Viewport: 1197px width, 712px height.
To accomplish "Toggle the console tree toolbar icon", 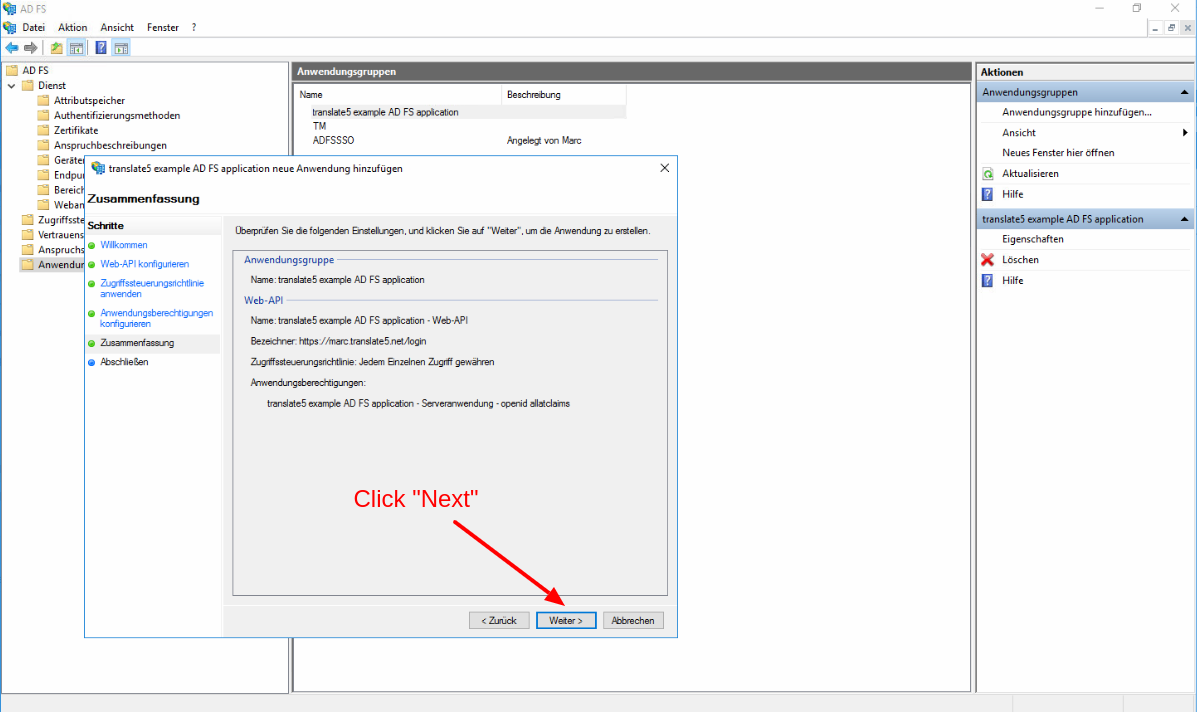I will (x=76, y=48).
